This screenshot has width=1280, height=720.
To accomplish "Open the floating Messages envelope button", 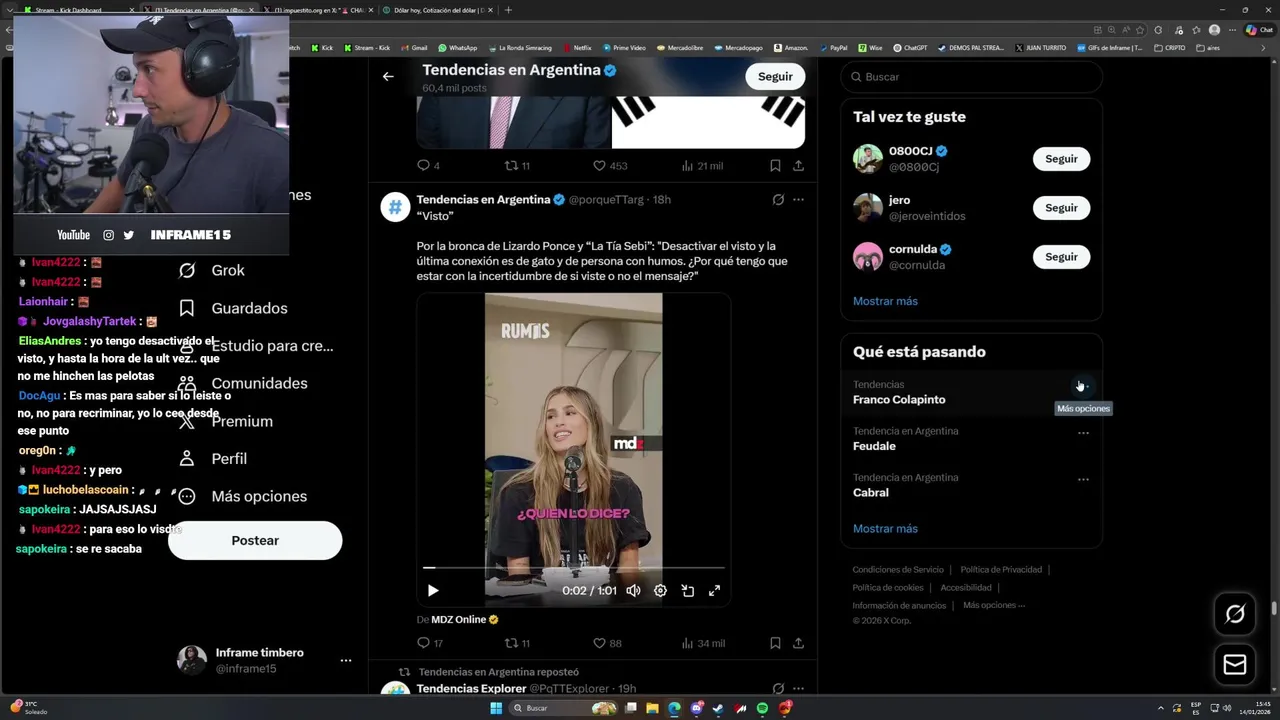I will [x=1235, y=664].
